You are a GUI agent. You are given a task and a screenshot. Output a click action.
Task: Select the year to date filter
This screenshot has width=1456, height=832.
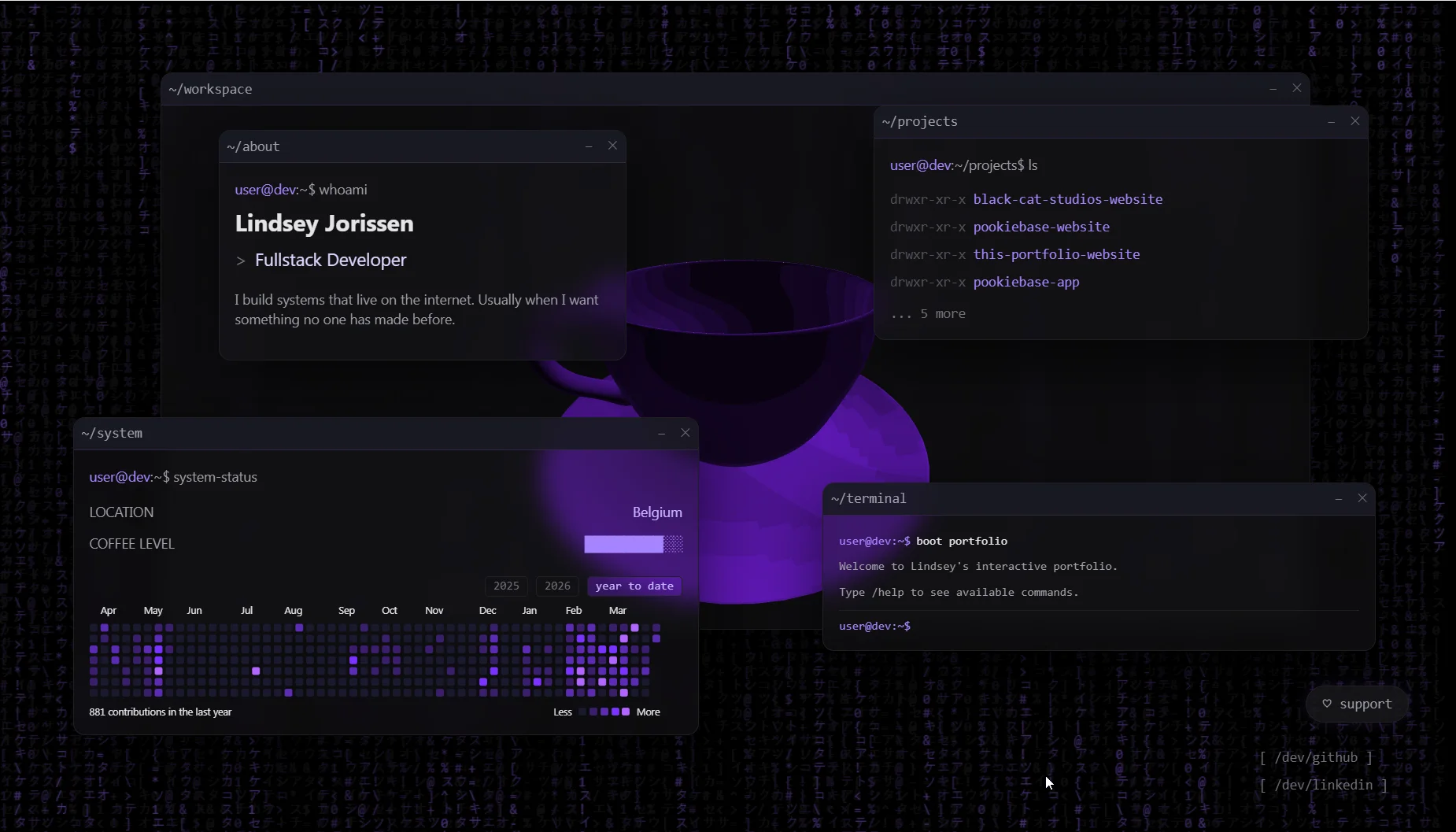(x=634, y=586)
